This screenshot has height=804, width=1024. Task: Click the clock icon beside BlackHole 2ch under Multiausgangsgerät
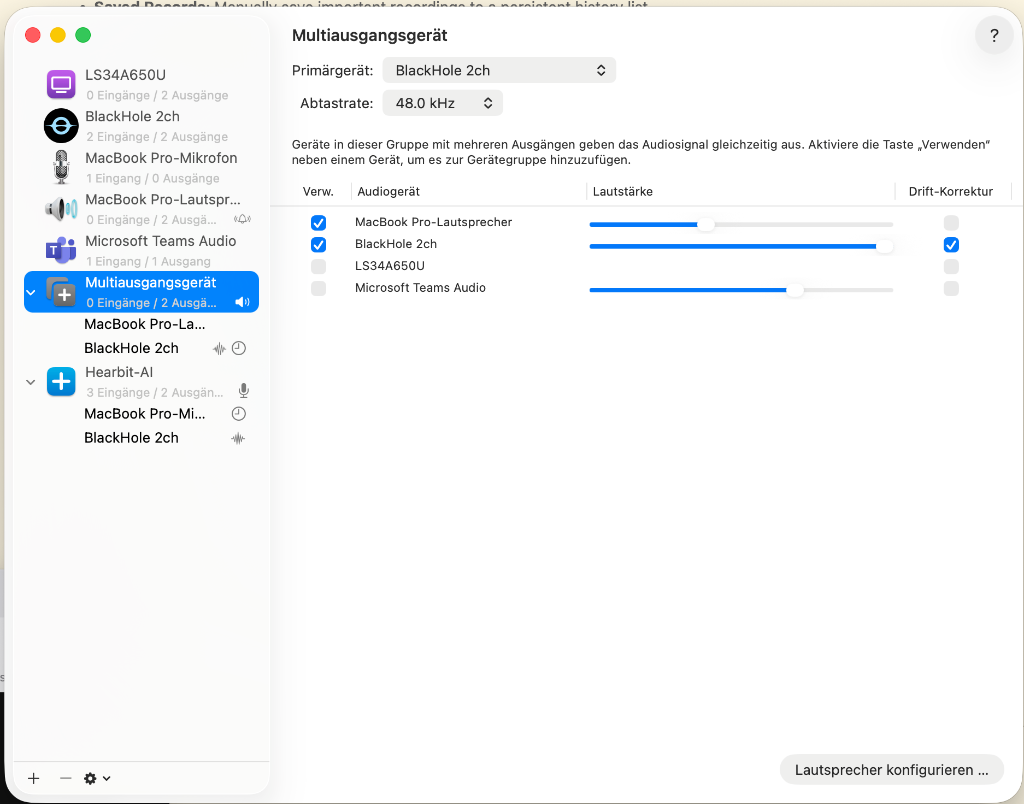239,349
